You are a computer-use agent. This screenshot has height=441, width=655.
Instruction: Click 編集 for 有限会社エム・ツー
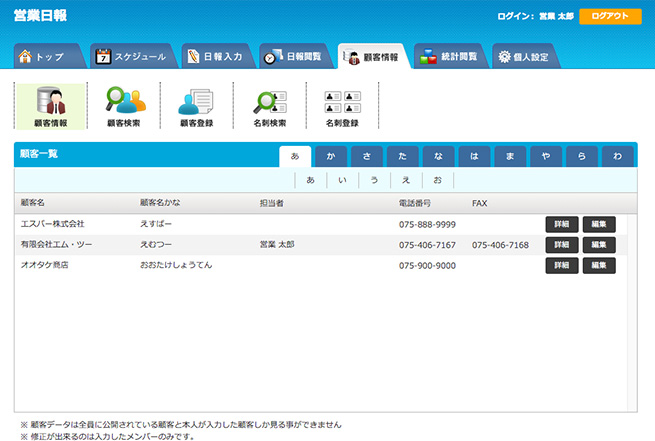tap(599, 245)
